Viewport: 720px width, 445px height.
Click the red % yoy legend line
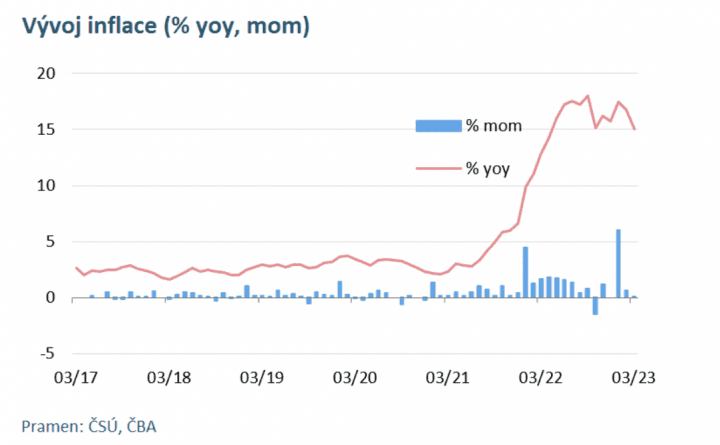(439, 169)
